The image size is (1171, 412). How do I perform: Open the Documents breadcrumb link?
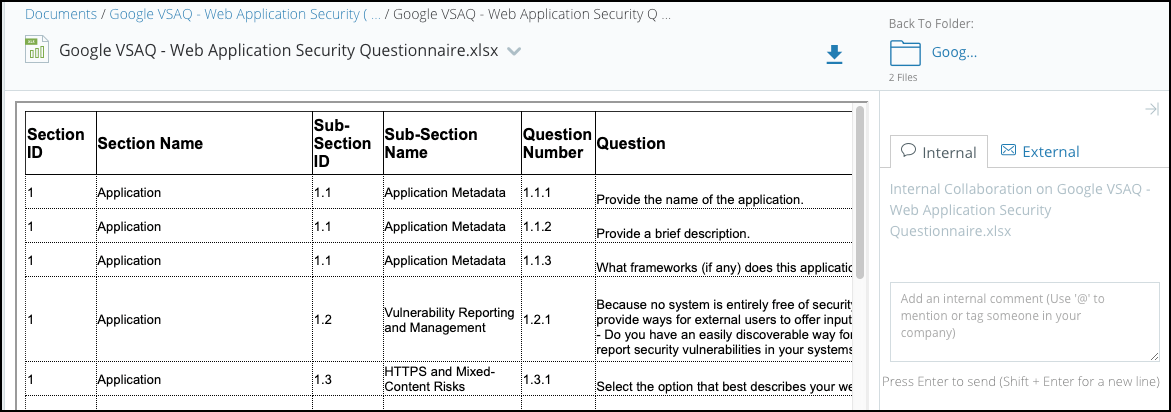click(60, 15)
